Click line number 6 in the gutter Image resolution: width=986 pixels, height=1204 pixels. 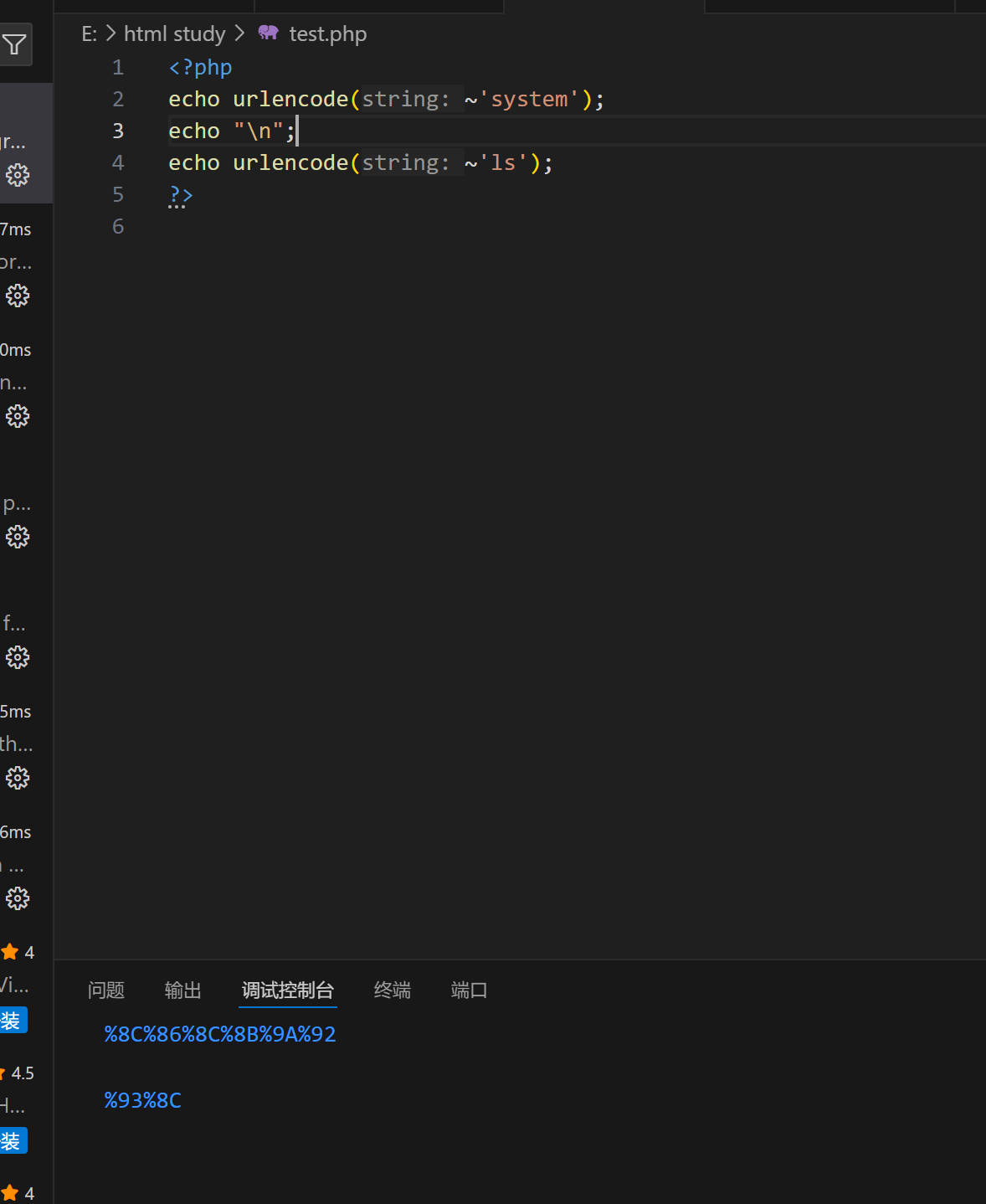point(118,226)
